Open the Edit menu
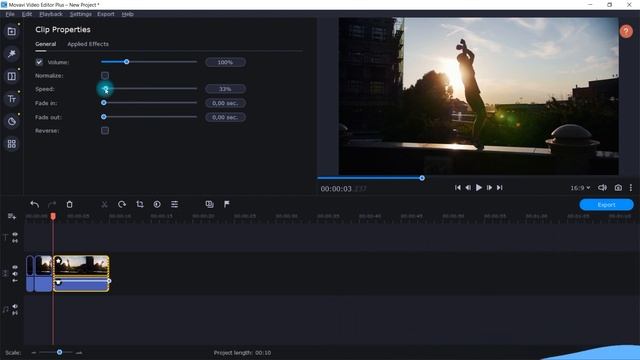The image size is (640, 360). (x=27, y=14)
